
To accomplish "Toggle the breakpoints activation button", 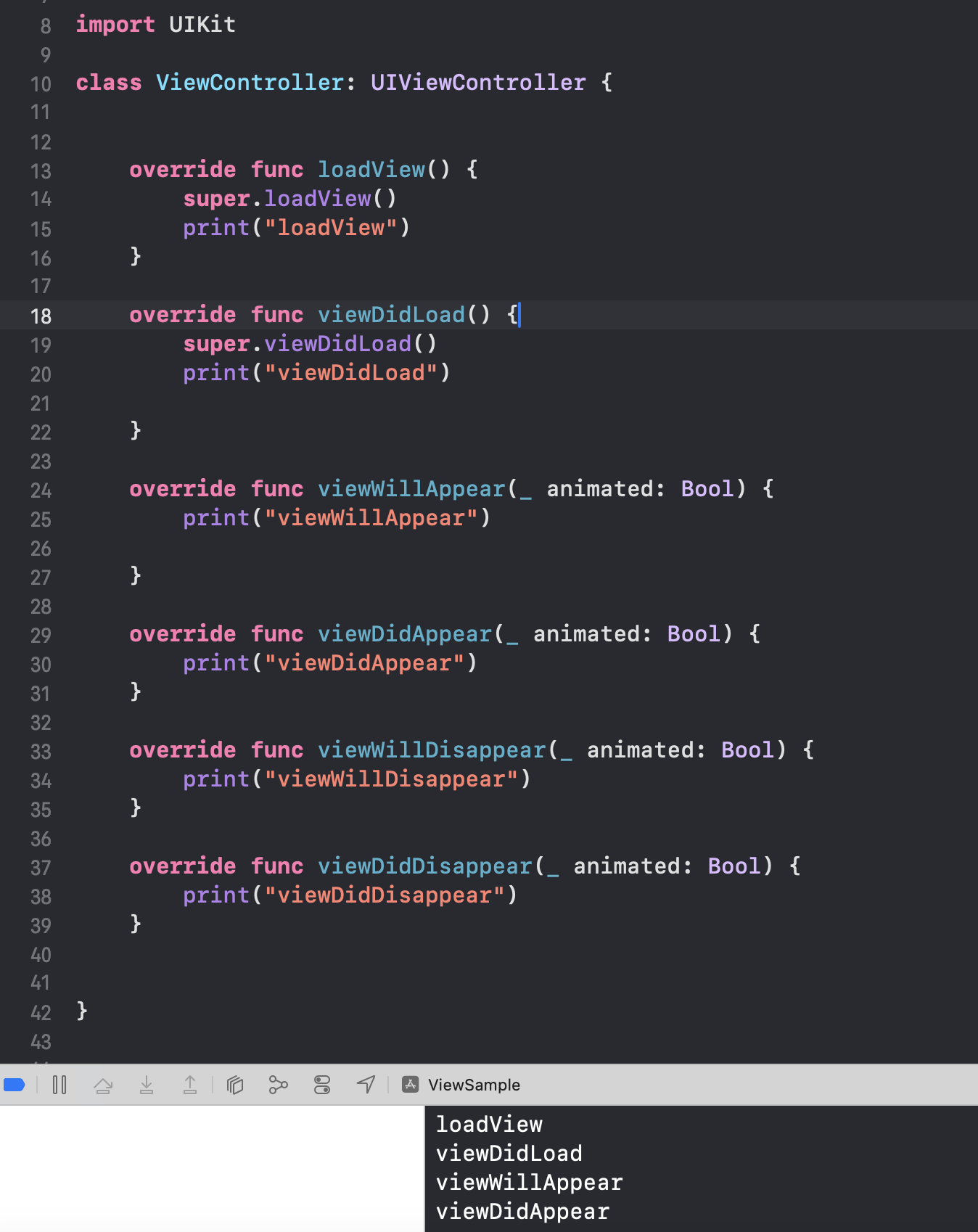I will (15, 1085).
